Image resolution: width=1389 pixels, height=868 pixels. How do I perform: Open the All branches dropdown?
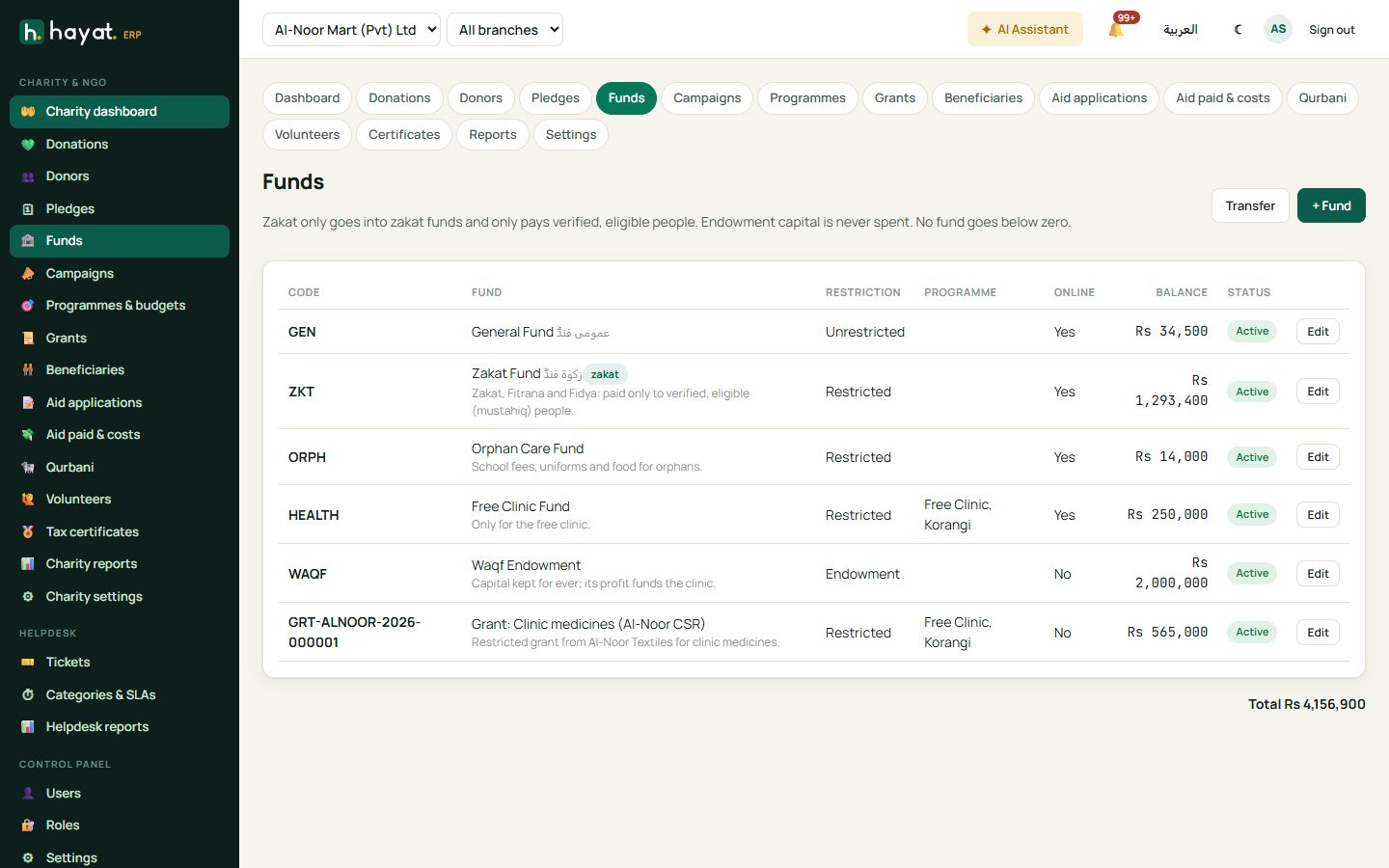pos(504,30)
